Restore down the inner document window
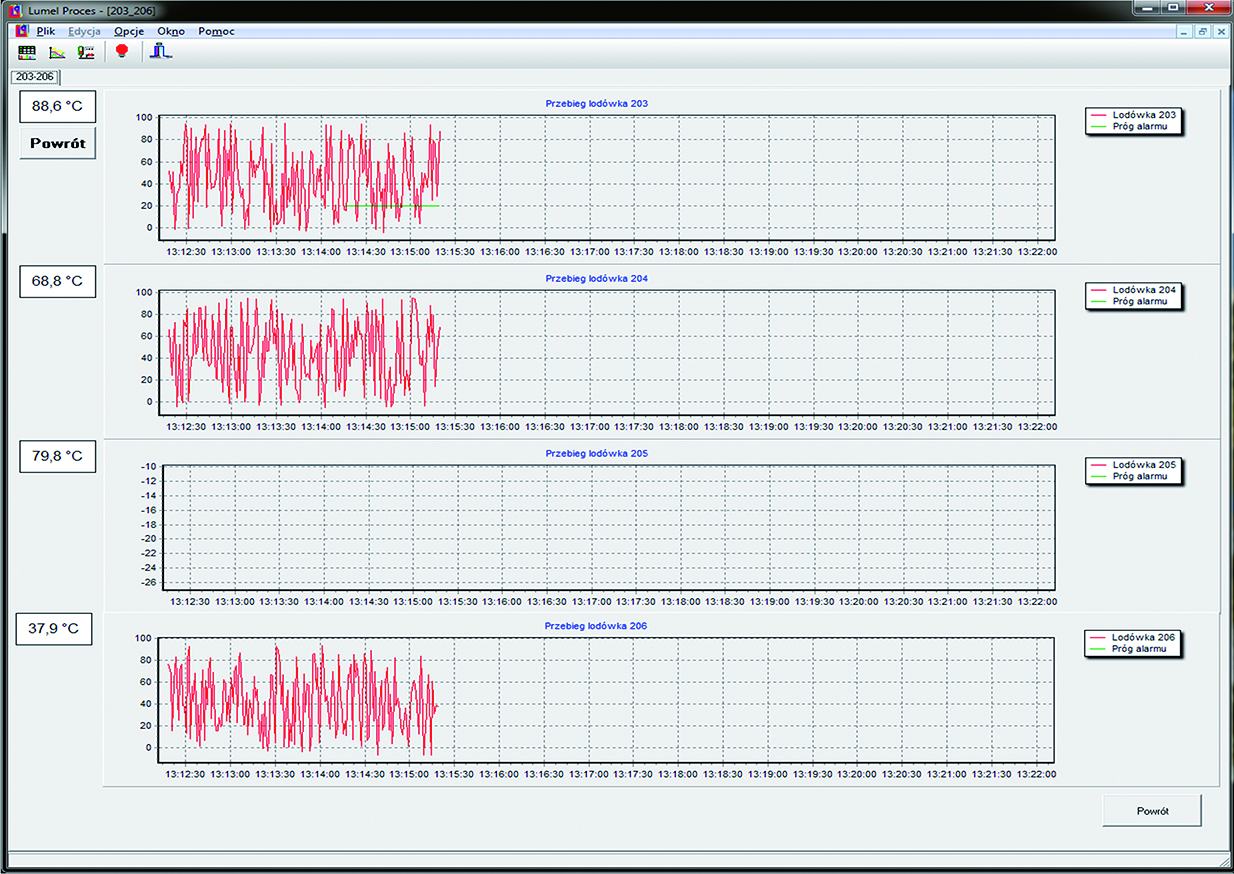 point(1203,31)
